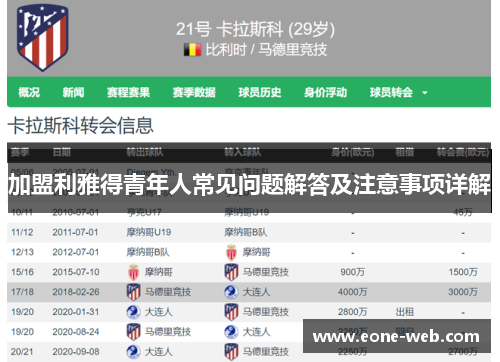Click Monaco crest in 15/16 row
The height and width of the screenshot is (362, 500).
click(134, 272)
